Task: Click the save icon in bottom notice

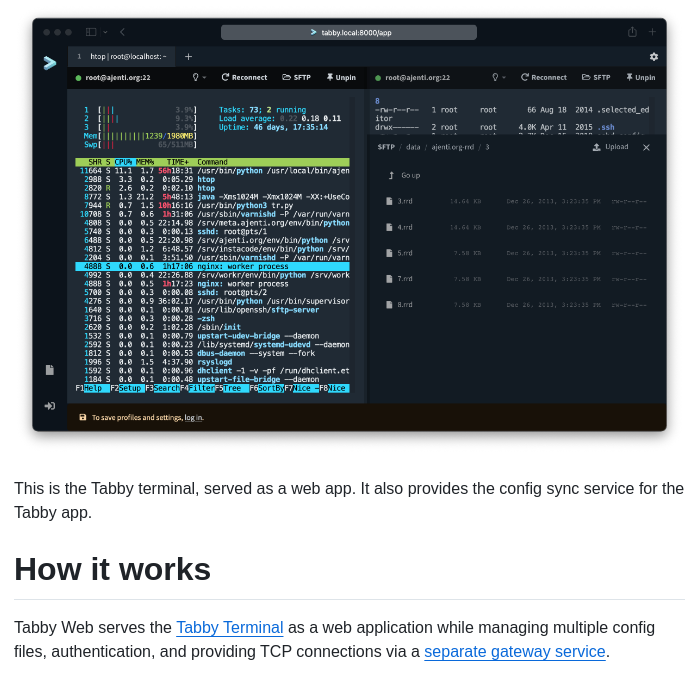Action: point(82,417)
